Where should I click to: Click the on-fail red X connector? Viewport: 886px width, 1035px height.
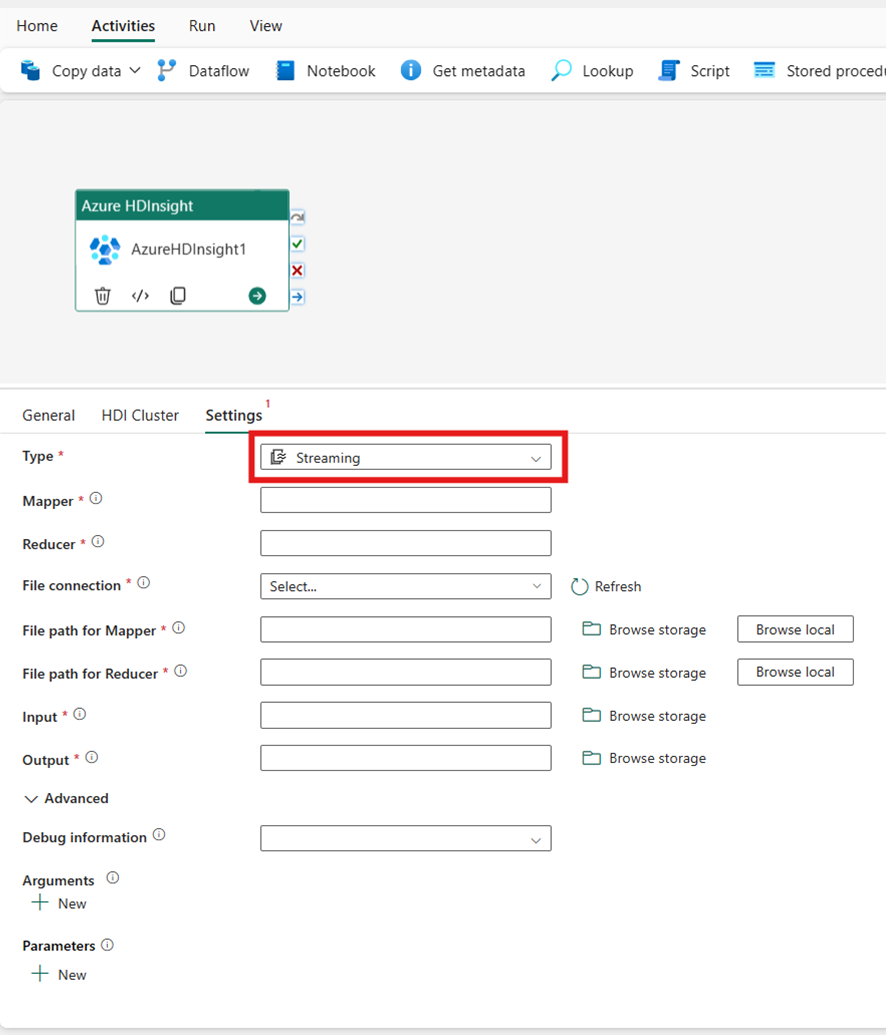(x=298, y=270)
